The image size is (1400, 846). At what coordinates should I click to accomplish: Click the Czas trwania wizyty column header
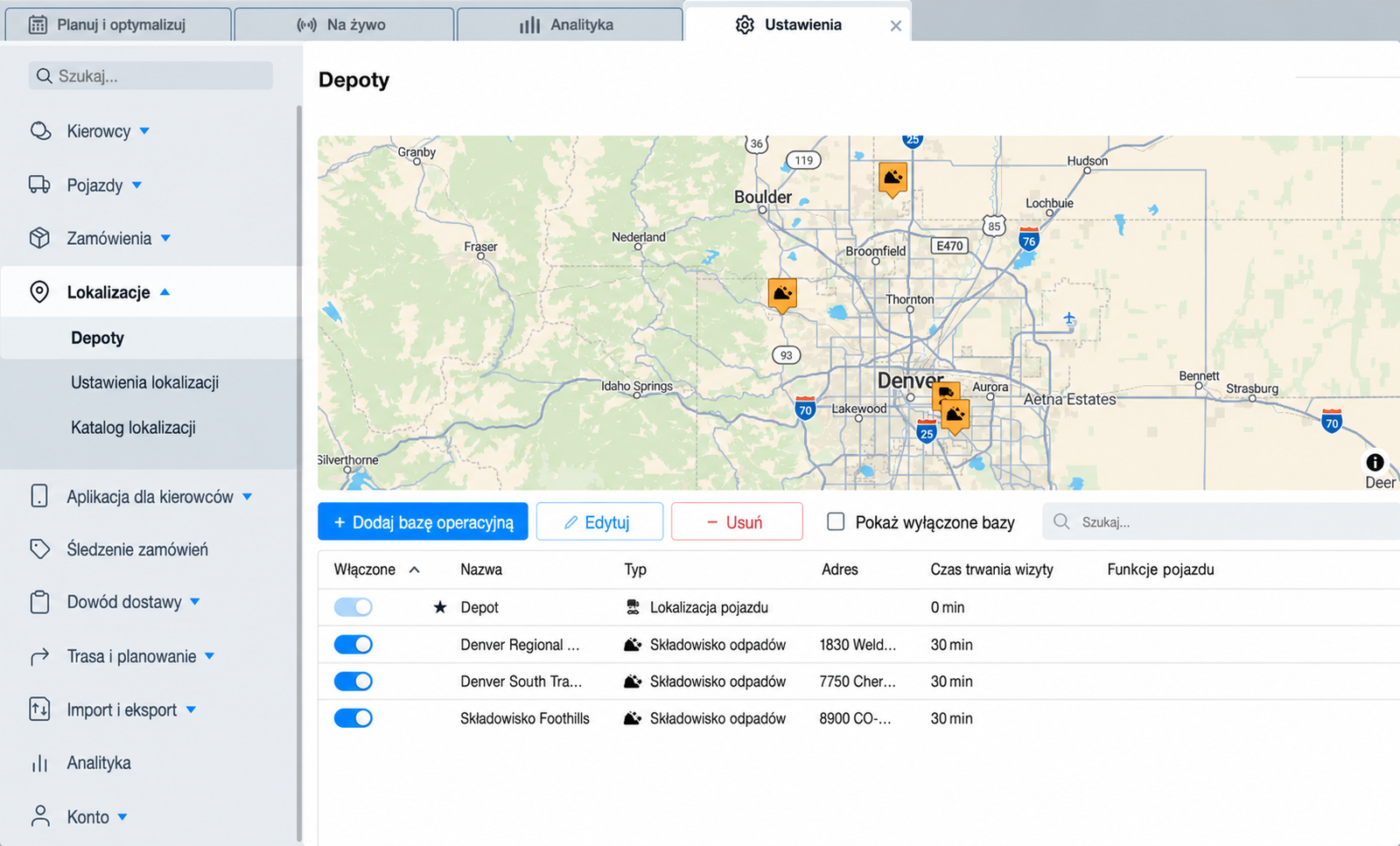tap(991, 570)
